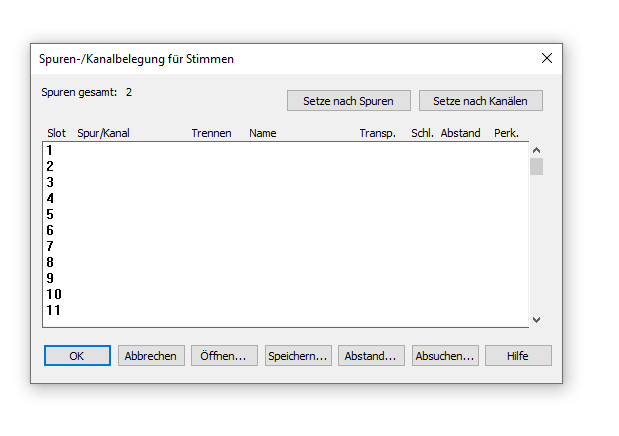Click the scrollbar down arrow
This screenshot has width=619, height=436.
(x=536, y=319)
